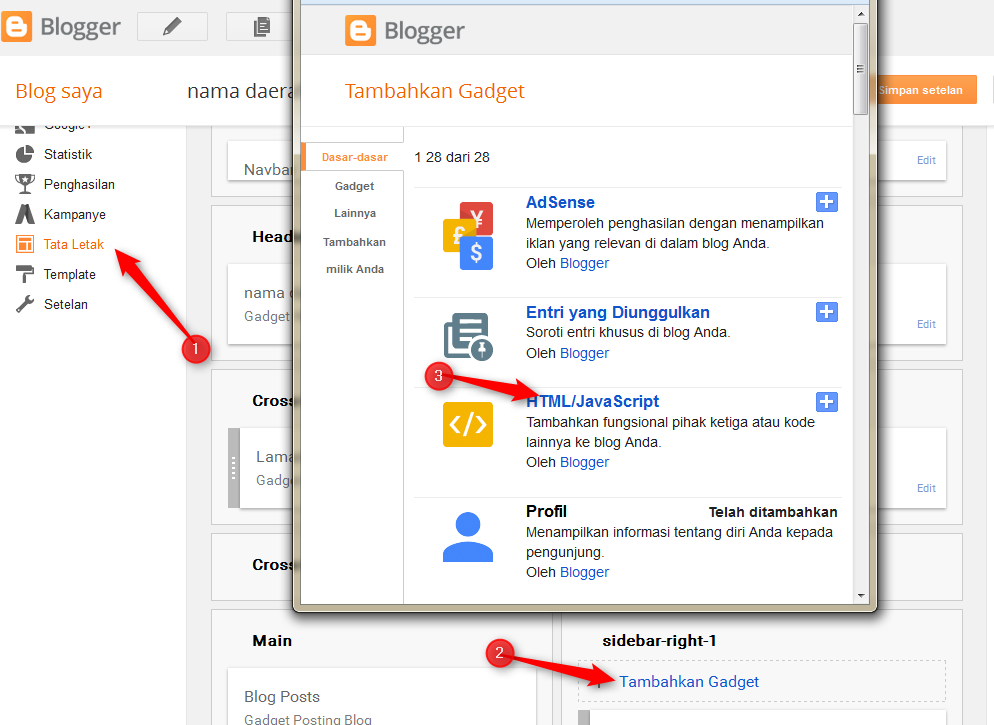Click the Profil gadget title text
This screenshot has height=725, width=994.
click(546, 511)
